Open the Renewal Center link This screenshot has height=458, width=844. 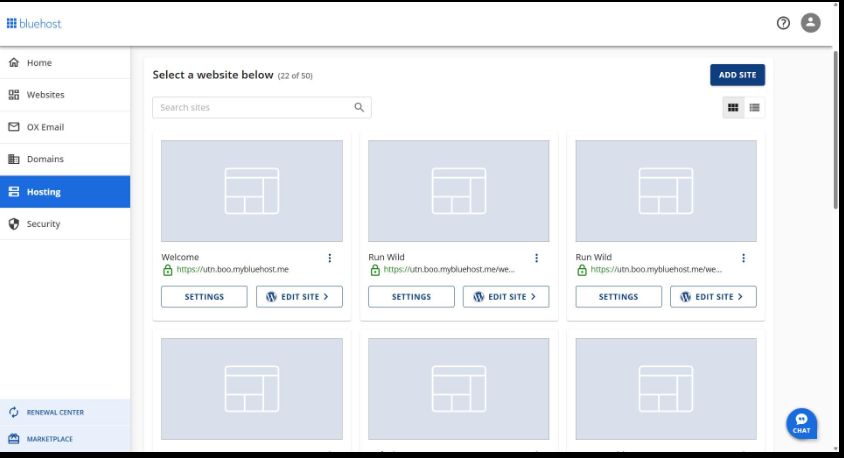[x=65, y=412]
